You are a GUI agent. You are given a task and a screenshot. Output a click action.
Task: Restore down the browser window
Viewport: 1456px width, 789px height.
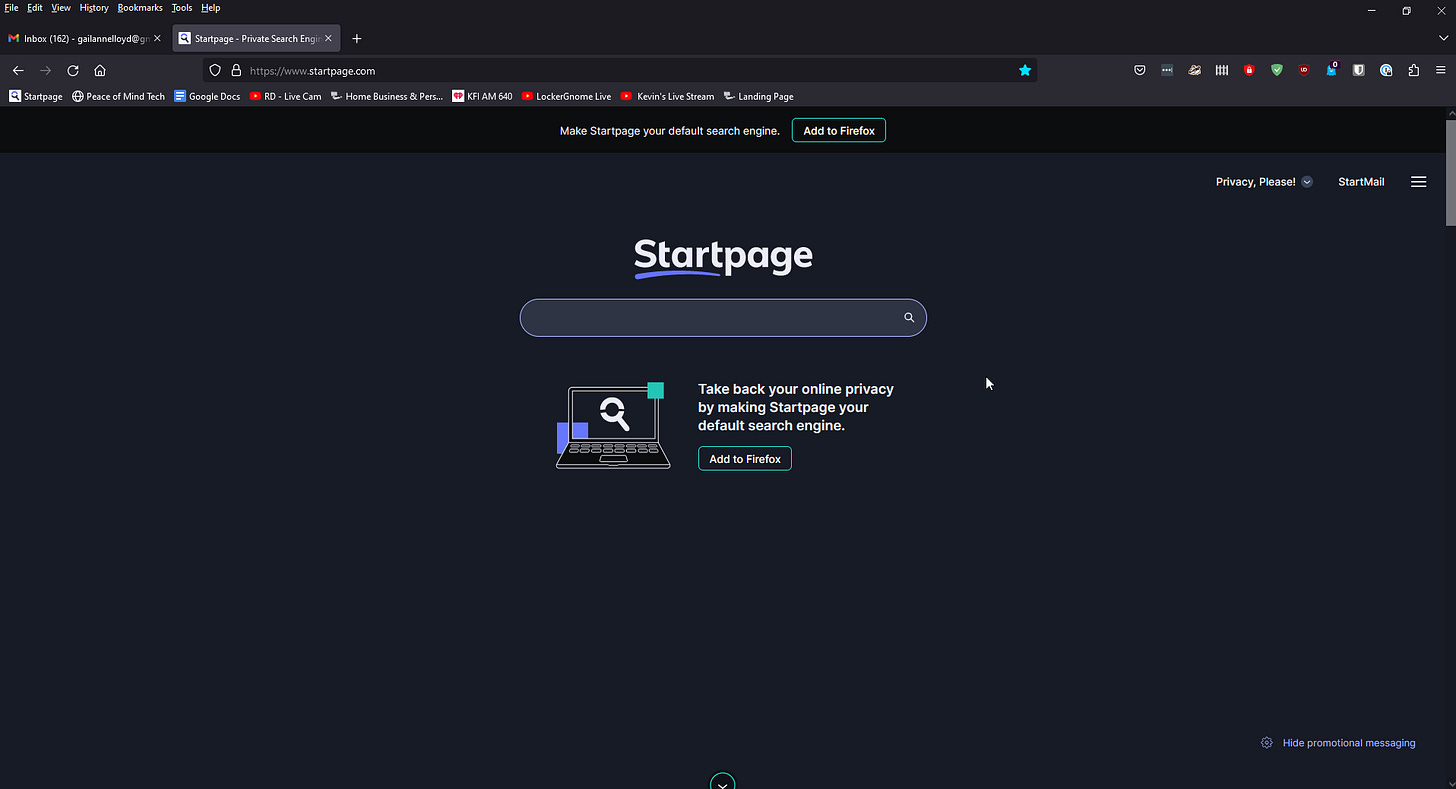[x=1407, y=11]
